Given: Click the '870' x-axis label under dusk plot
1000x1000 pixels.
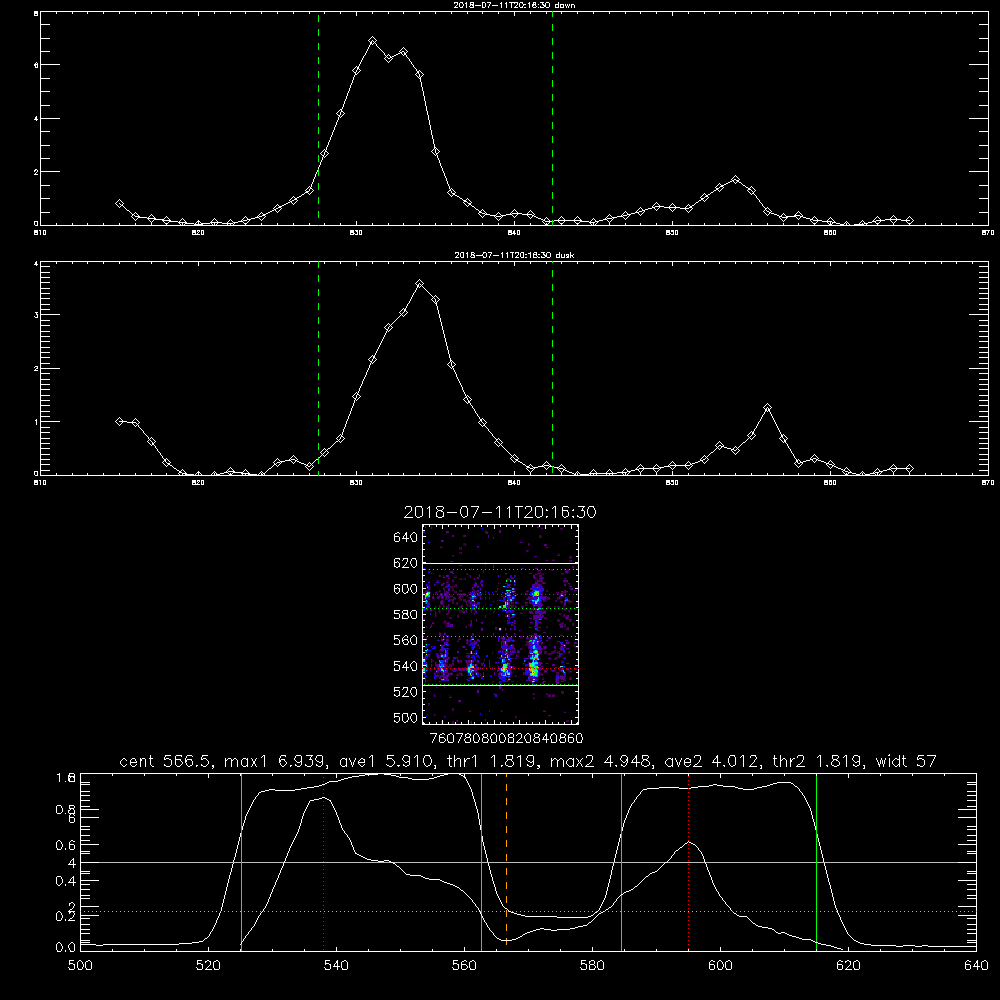Looking at the screenshot, I should click(x=988, y=483).
